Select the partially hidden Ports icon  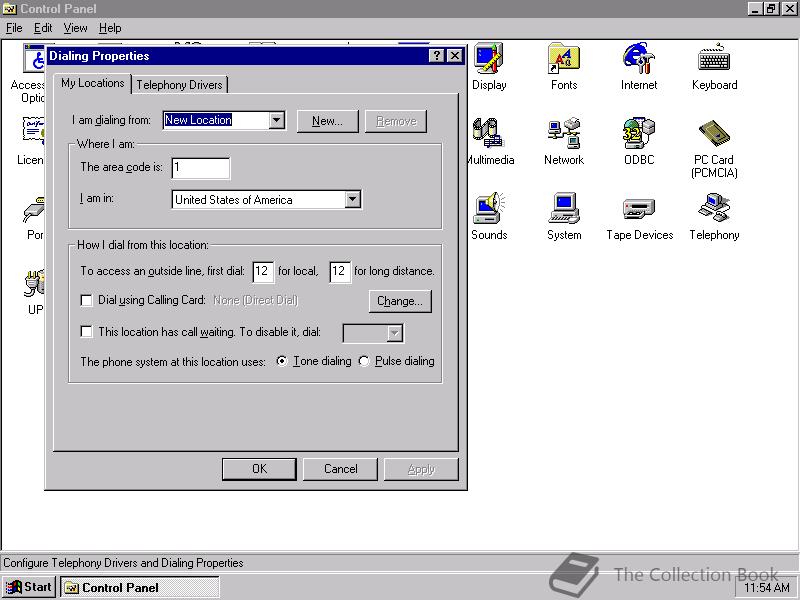[35, 216]
